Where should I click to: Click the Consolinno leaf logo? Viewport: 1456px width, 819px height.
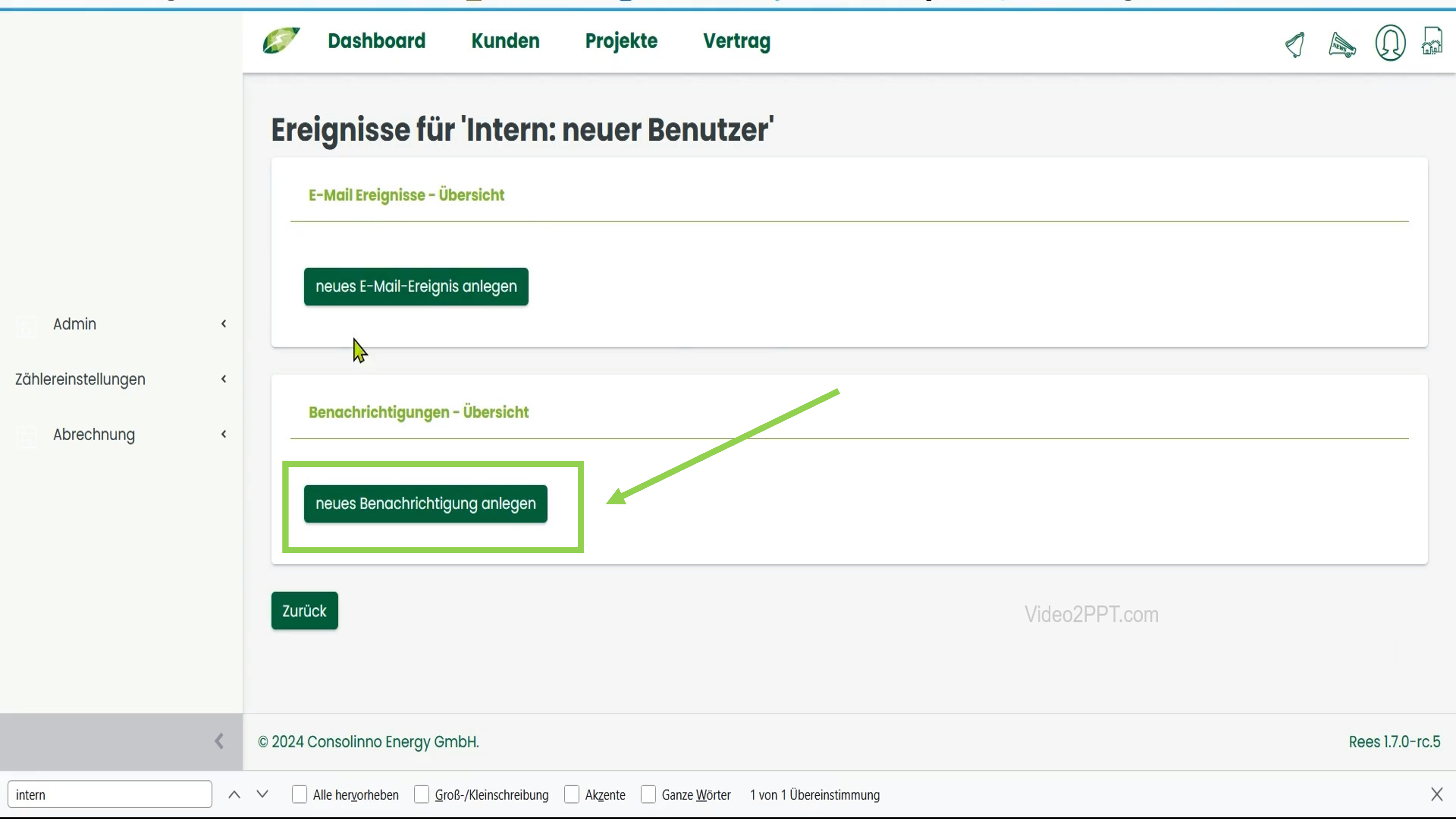point(281,40)
